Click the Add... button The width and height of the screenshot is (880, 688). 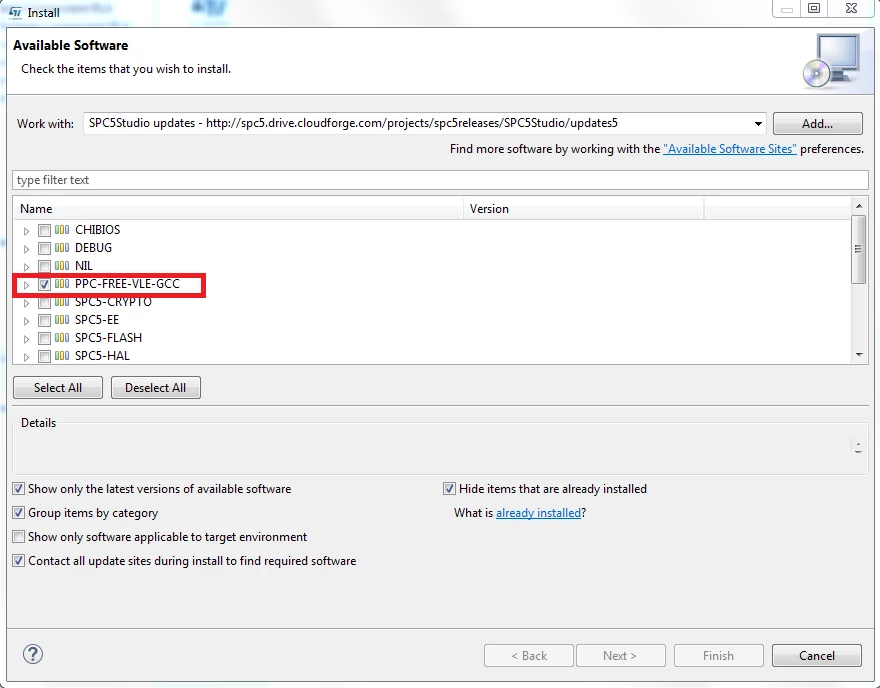pyautogui.click(x=817, y=123)
